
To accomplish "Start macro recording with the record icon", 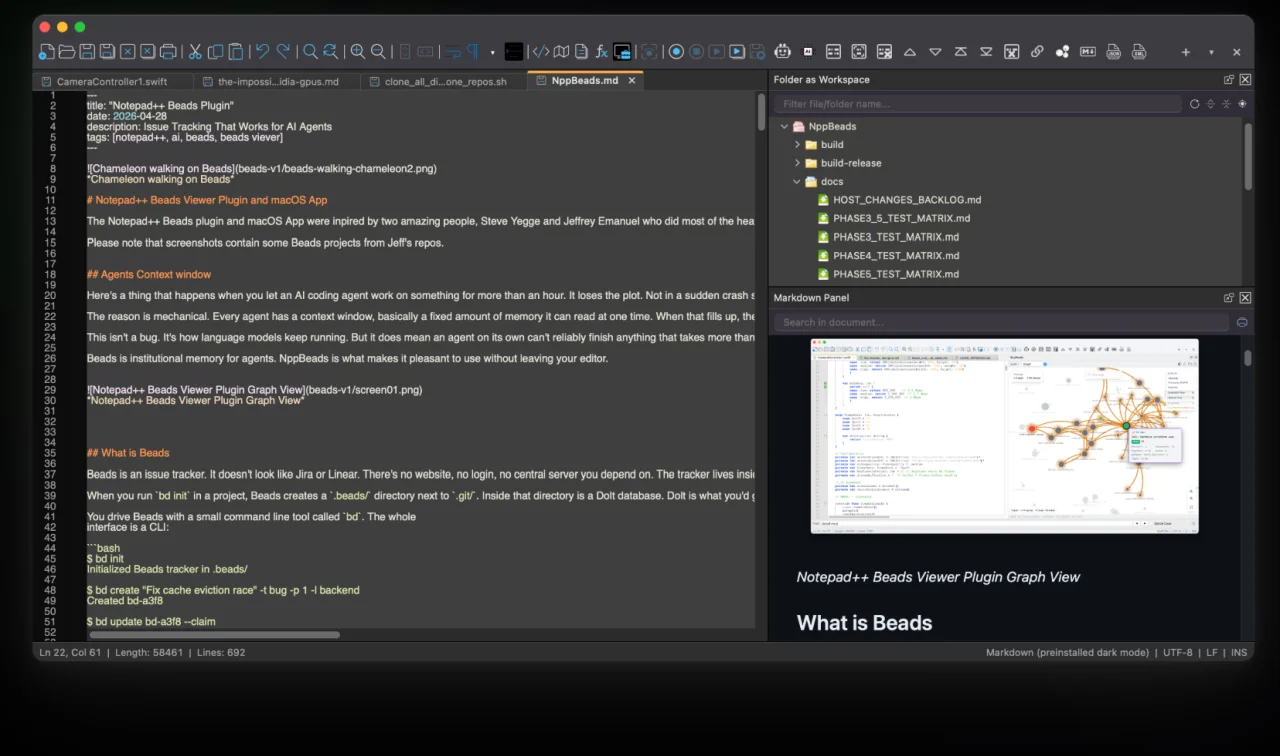I will tap(677, 52).
